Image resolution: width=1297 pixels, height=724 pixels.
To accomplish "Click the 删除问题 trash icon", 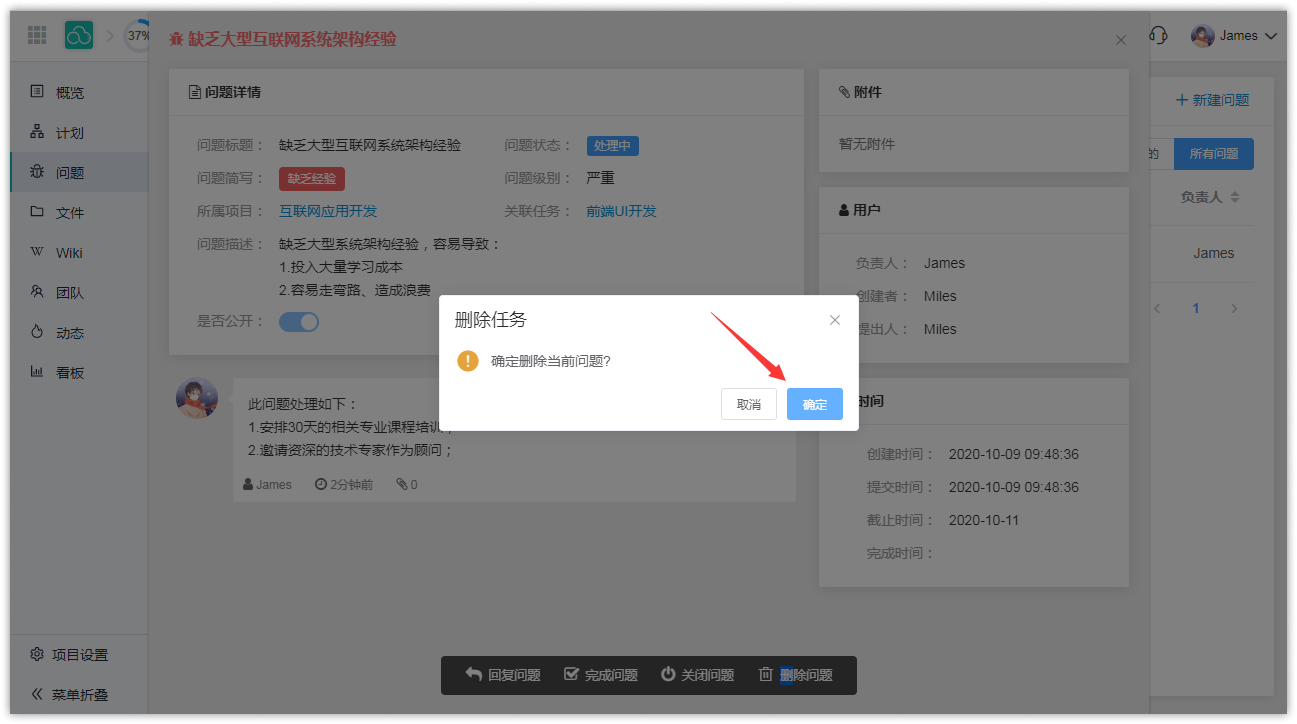I will (766, 674).
